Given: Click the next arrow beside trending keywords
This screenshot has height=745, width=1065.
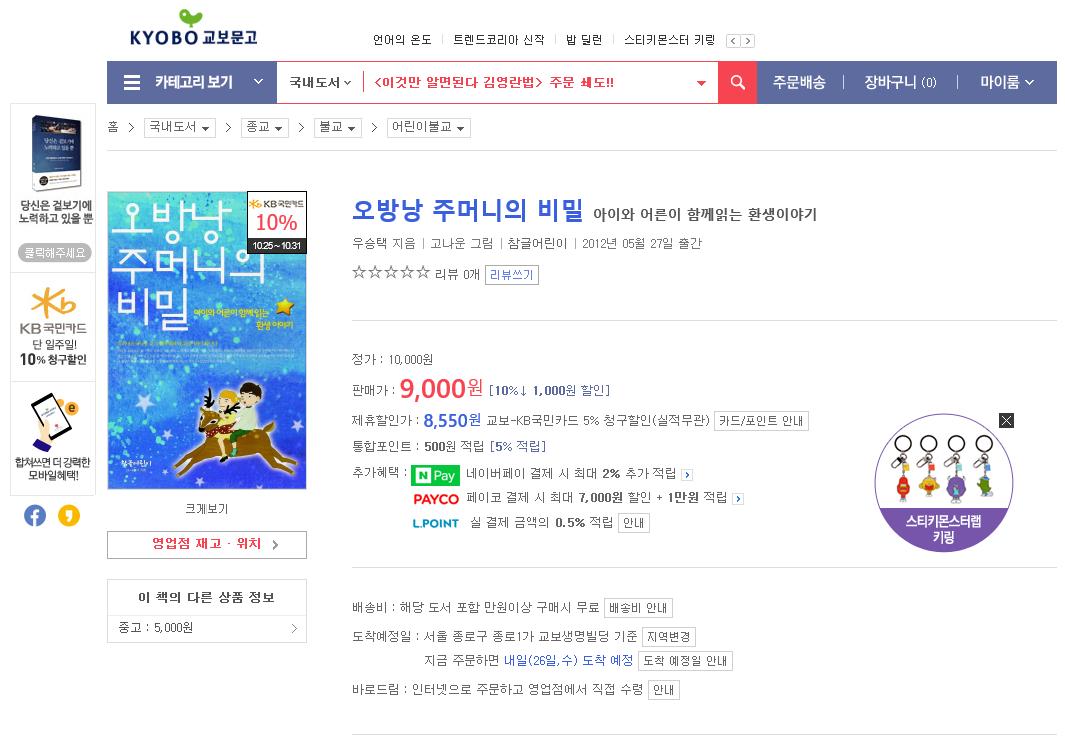Looking at the screenshot, I should (748, 41).
